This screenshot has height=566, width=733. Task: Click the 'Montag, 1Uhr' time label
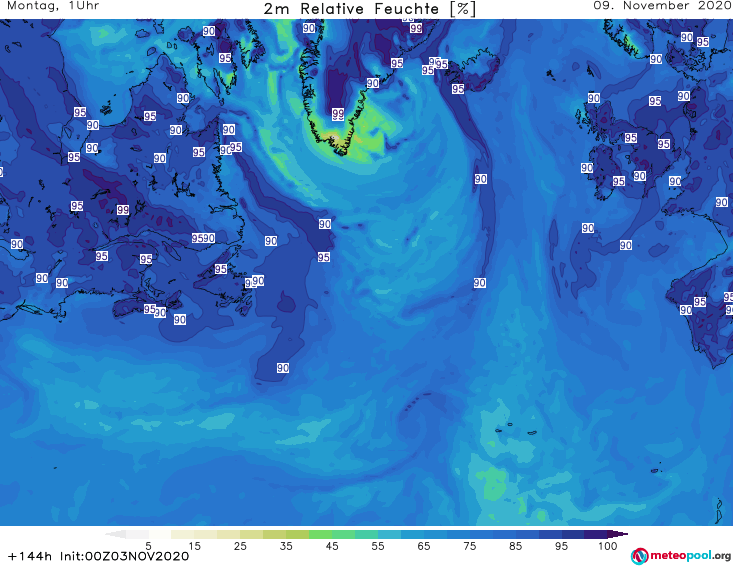point(53,6)
